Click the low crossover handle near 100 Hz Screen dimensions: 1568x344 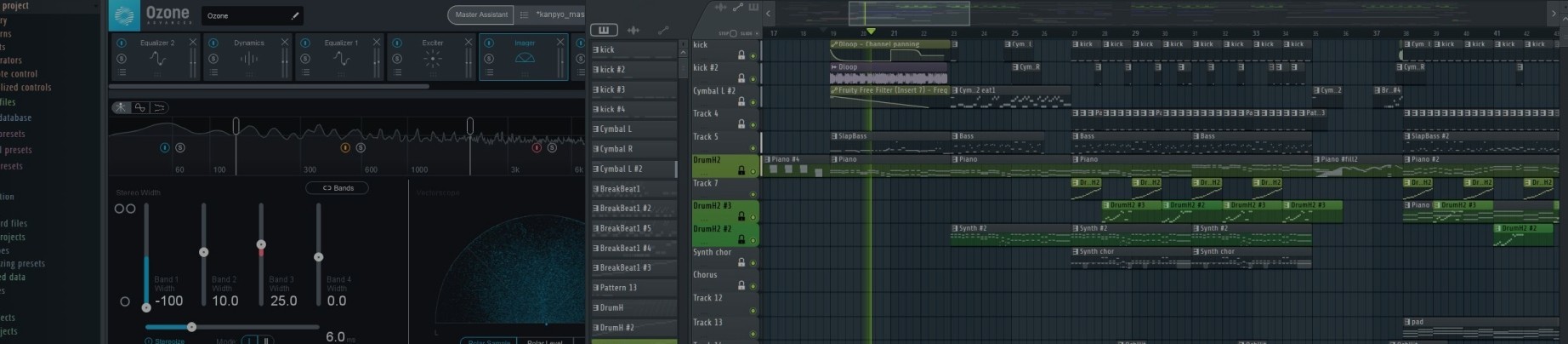(x=236, y=126)
